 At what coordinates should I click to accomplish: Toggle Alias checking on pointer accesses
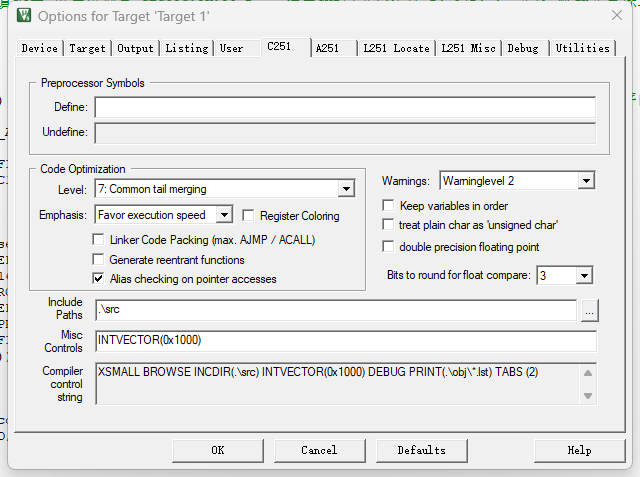click(99, 279)
